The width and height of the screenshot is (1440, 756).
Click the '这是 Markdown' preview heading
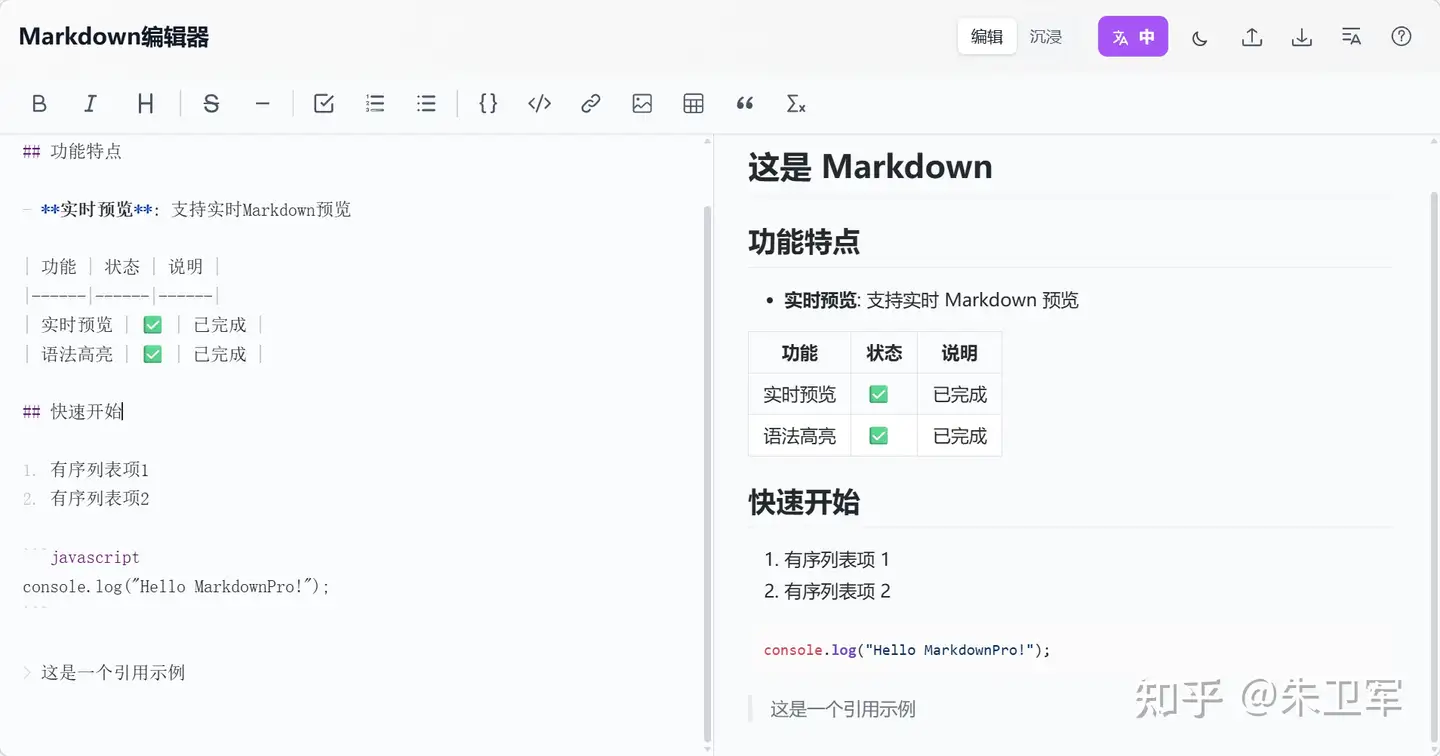tap(870, 167)
